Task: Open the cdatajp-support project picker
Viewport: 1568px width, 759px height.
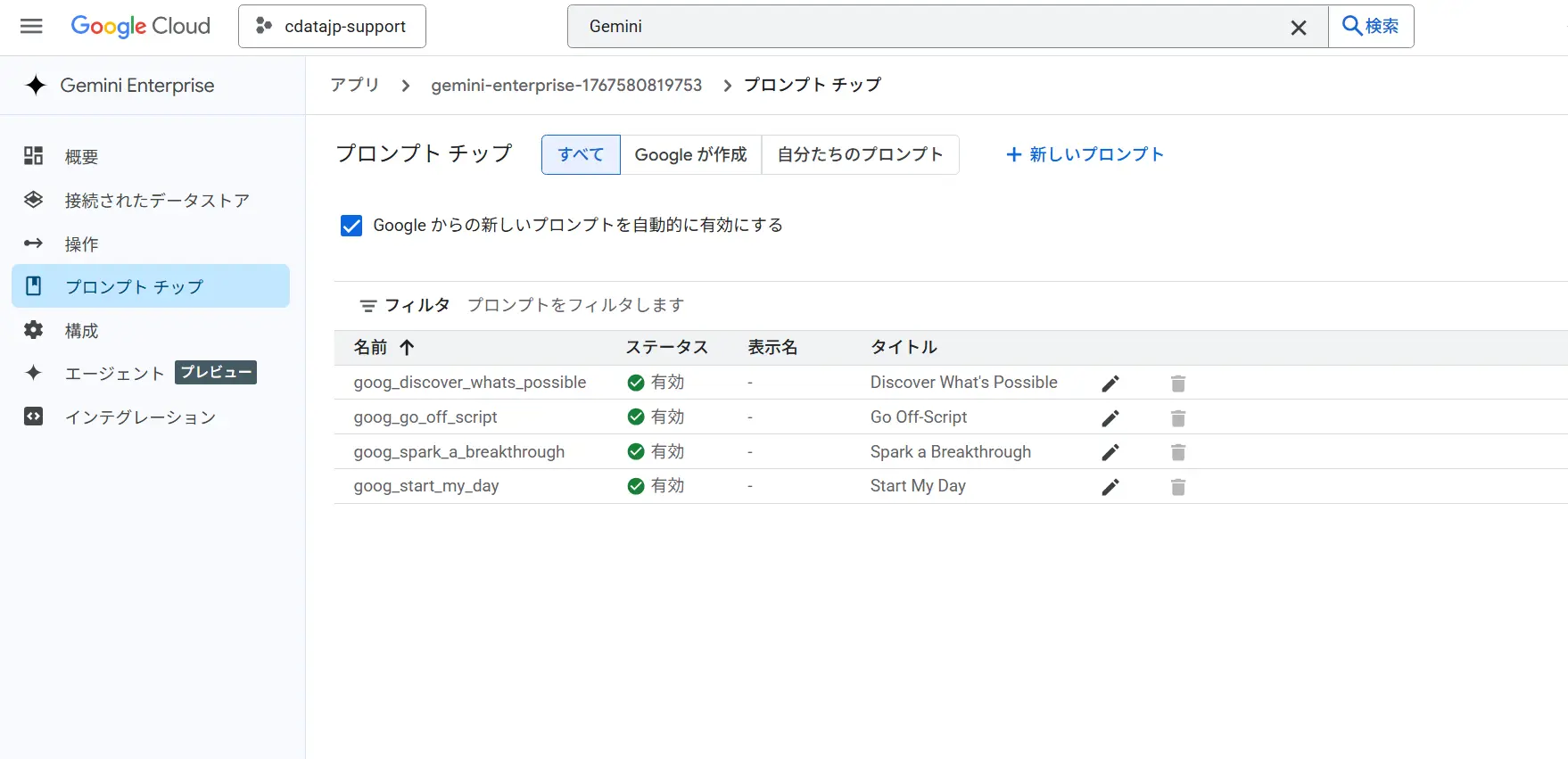Action: tap(332, 27)
